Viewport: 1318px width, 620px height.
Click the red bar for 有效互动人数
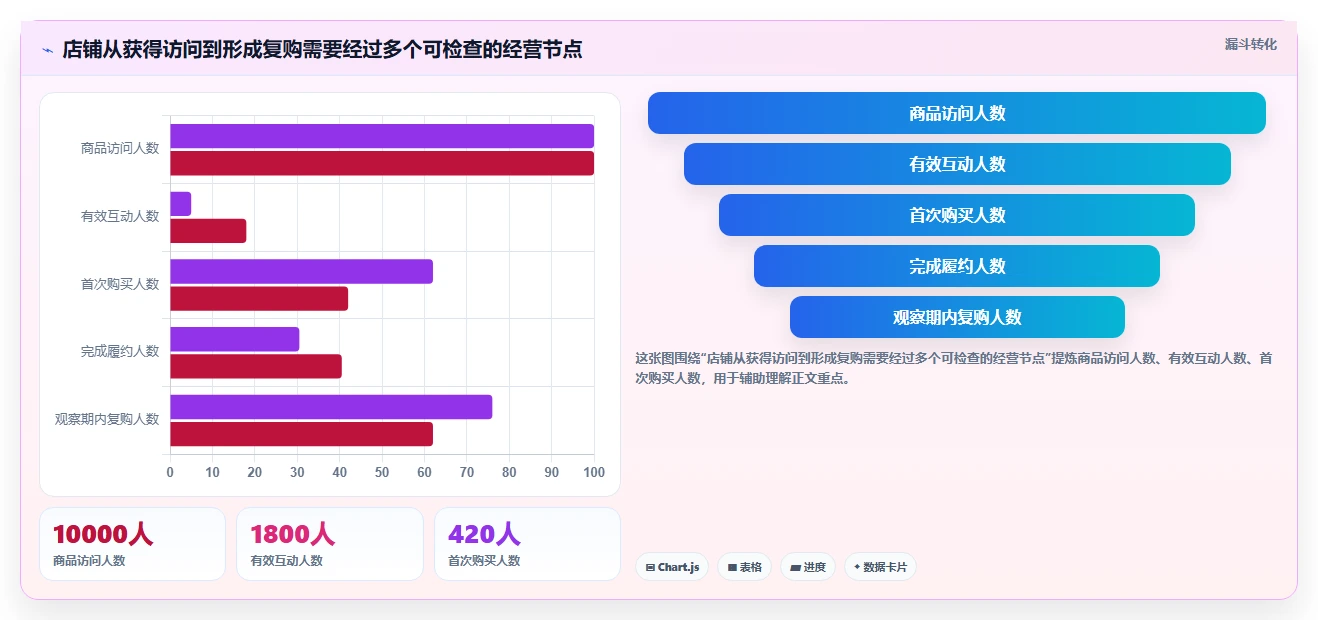208,231
